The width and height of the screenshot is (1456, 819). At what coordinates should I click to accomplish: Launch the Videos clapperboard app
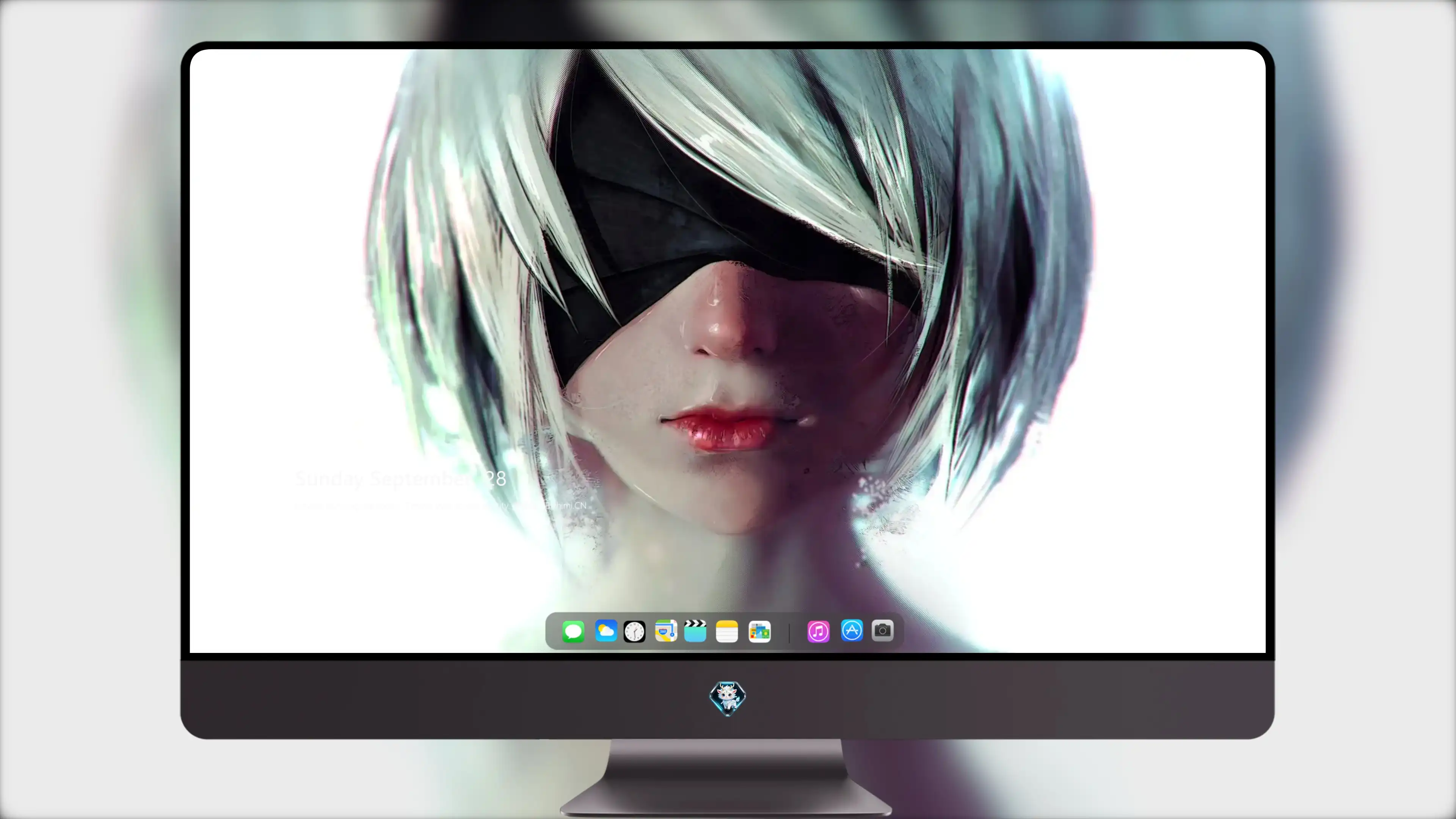point(695,631)
